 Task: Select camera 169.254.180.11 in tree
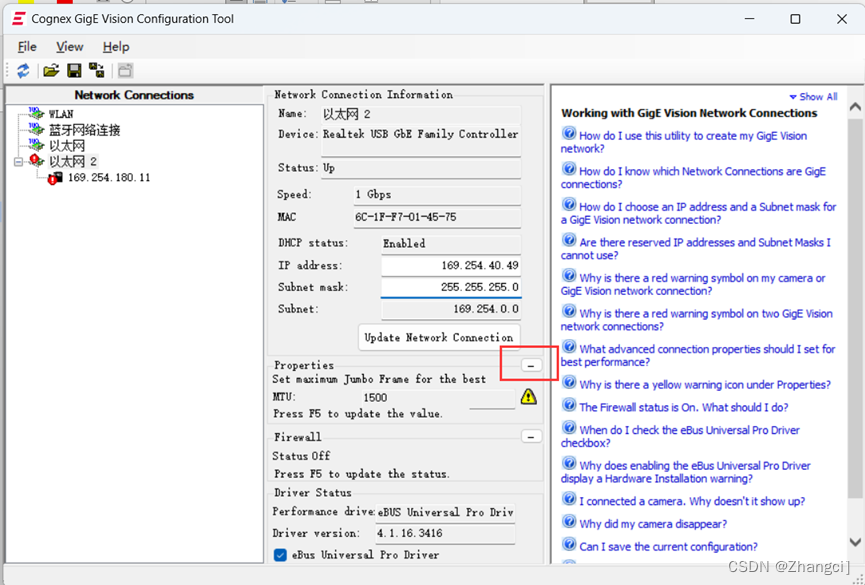(109, 178)
